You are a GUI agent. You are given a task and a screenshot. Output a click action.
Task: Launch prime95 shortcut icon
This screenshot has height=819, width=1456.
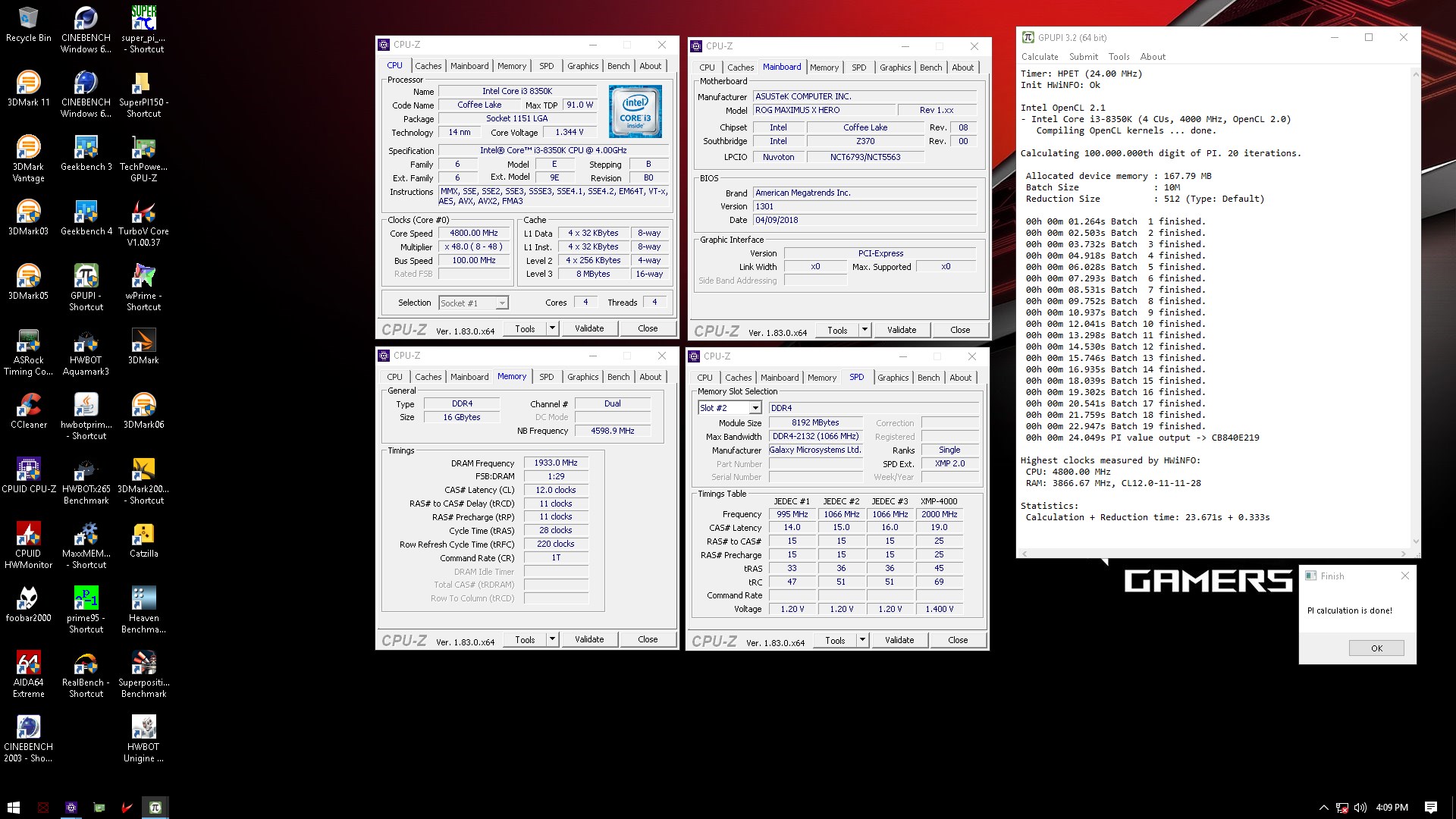[86, 610]
